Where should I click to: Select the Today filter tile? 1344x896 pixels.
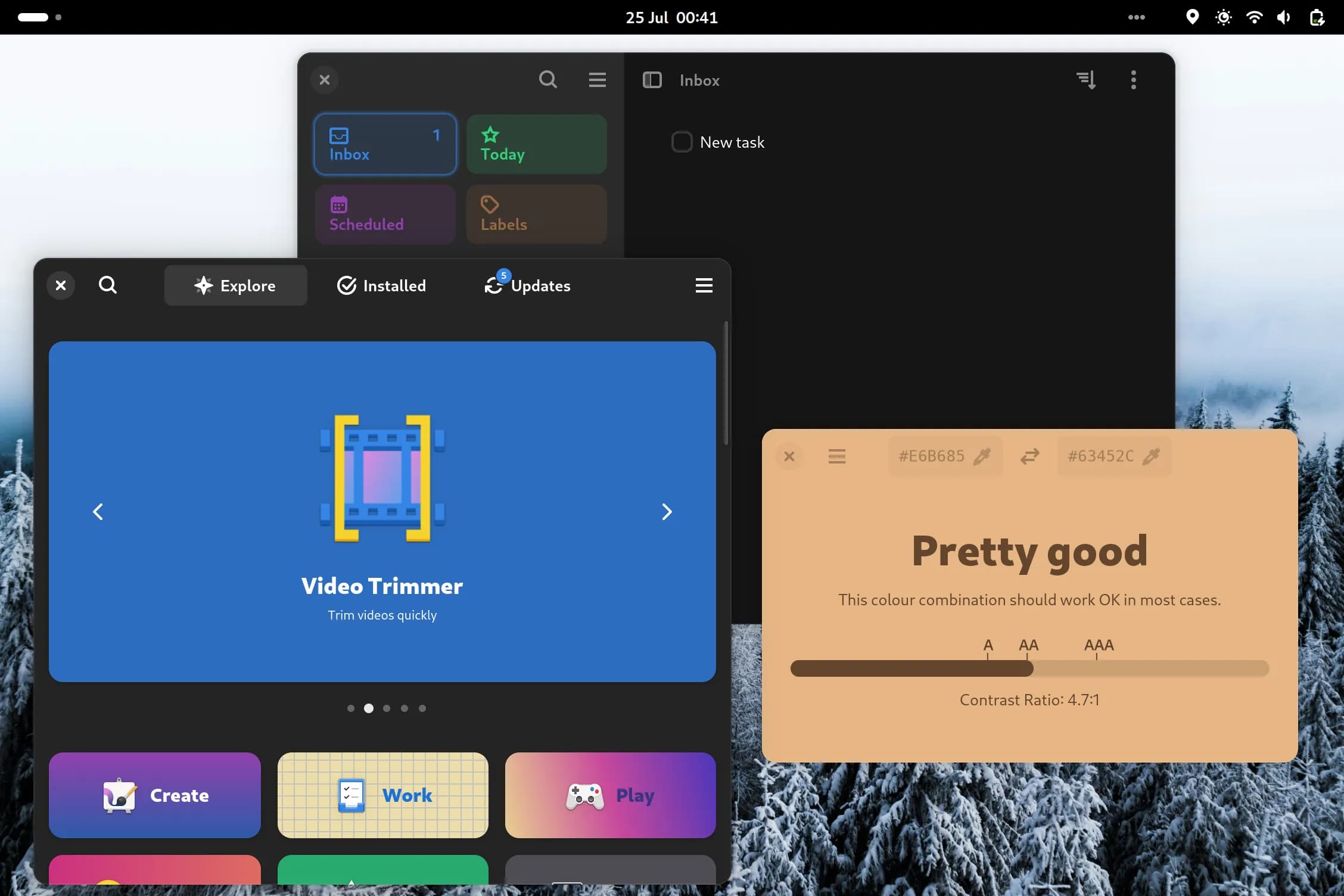536,144
